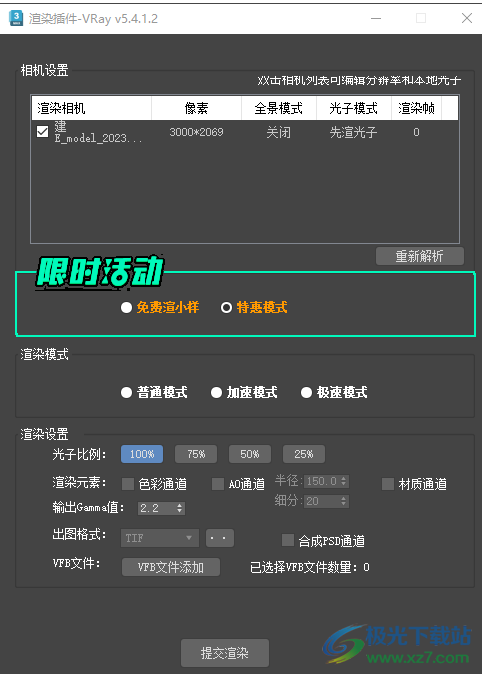Screen dimensions: 482x674
Task: Close the VRay plugin window
Action: click(x=467, y=18)
